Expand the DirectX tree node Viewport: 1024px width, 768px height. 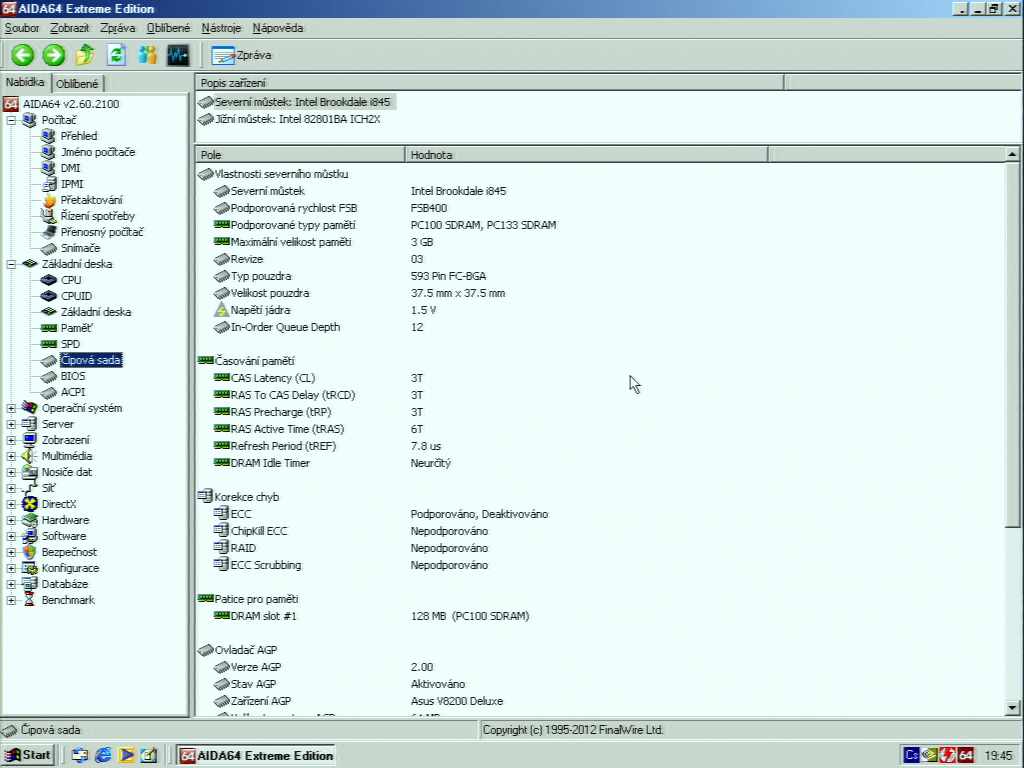[11, 504]
